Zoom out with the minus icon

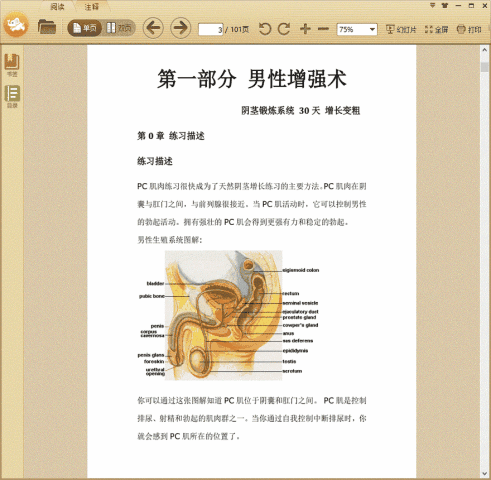tap(323, 29)
